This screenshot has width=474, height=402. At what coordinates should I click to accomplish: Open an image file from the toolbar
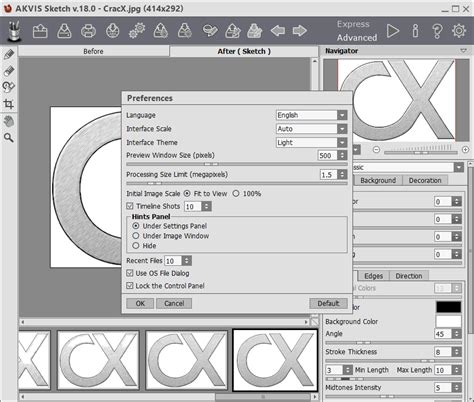[x=40, y=31]
